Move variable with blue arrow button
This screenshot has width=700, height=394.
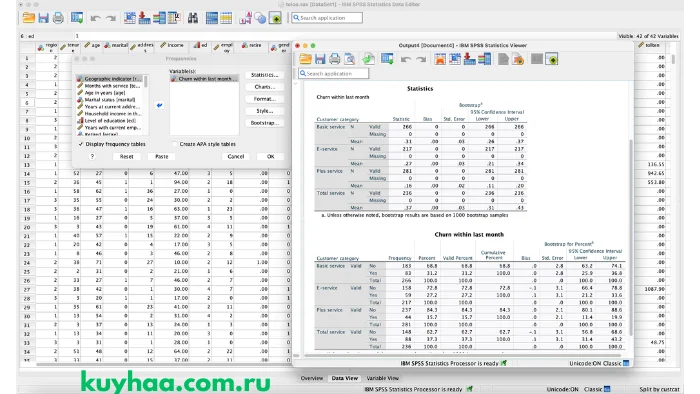tap(159, 105)
